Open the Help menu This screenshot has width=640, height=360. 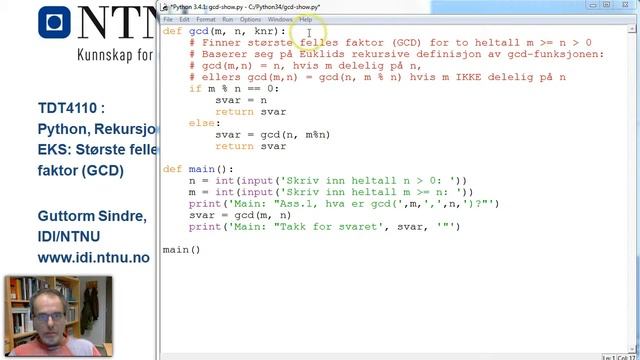pyautogui.click(x=305, y=19)
